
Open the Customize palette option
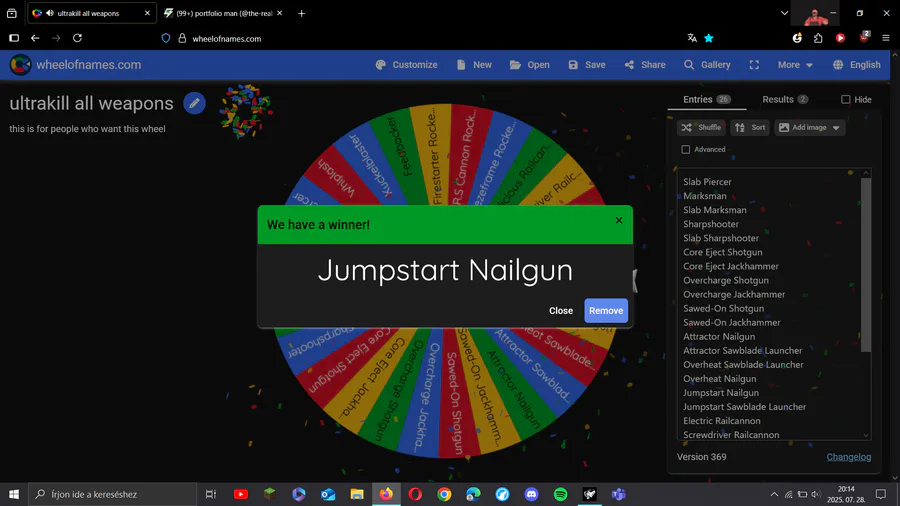click(406, 65)
